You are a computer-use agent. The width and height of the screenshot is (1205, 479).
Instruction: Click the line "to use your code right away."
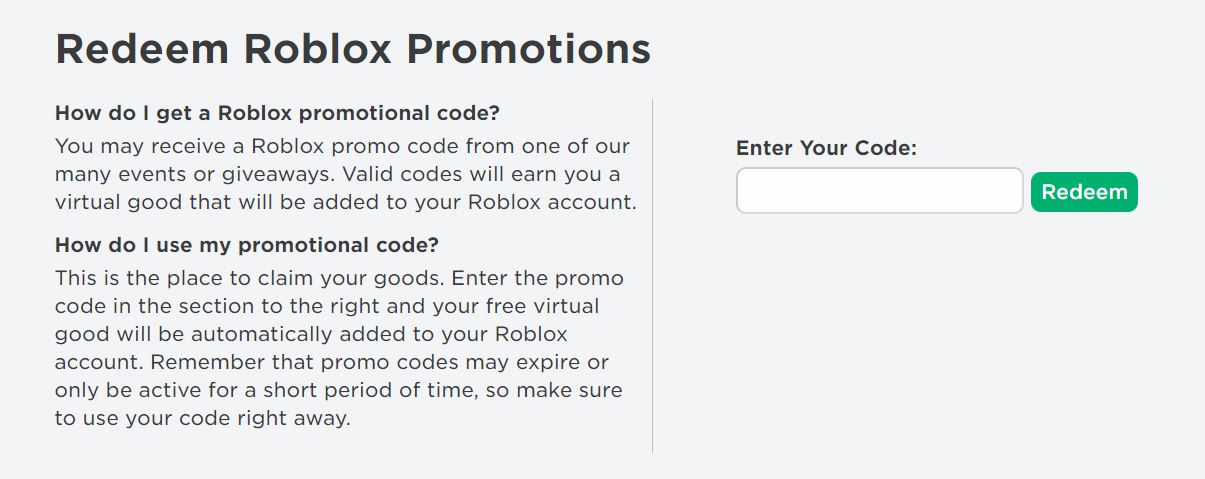203,418
